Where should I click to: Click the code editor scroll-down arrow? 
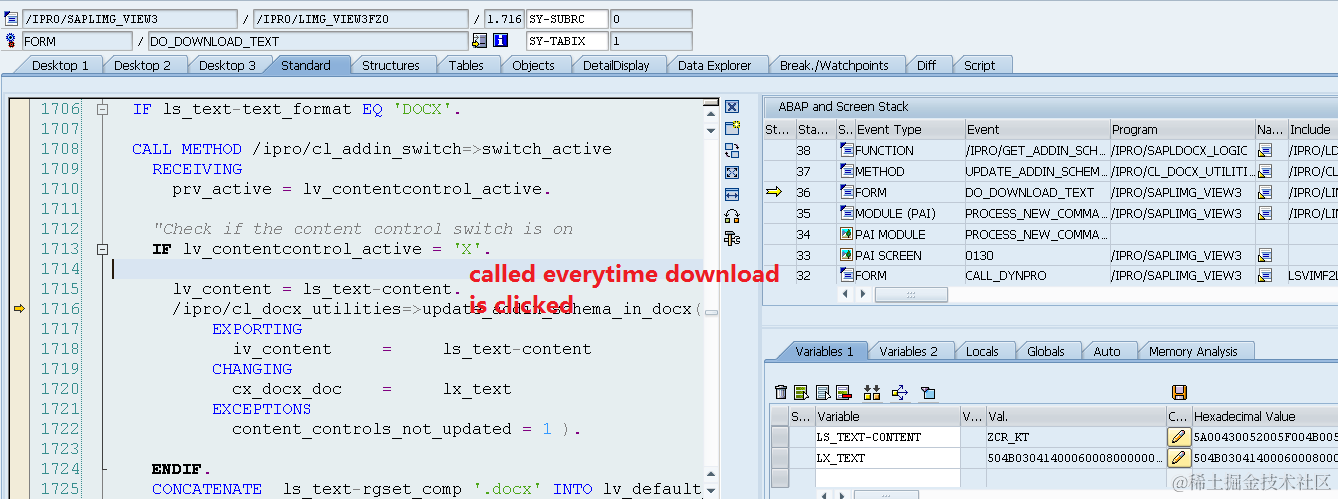pyautogui.click(x=711, y=490)
